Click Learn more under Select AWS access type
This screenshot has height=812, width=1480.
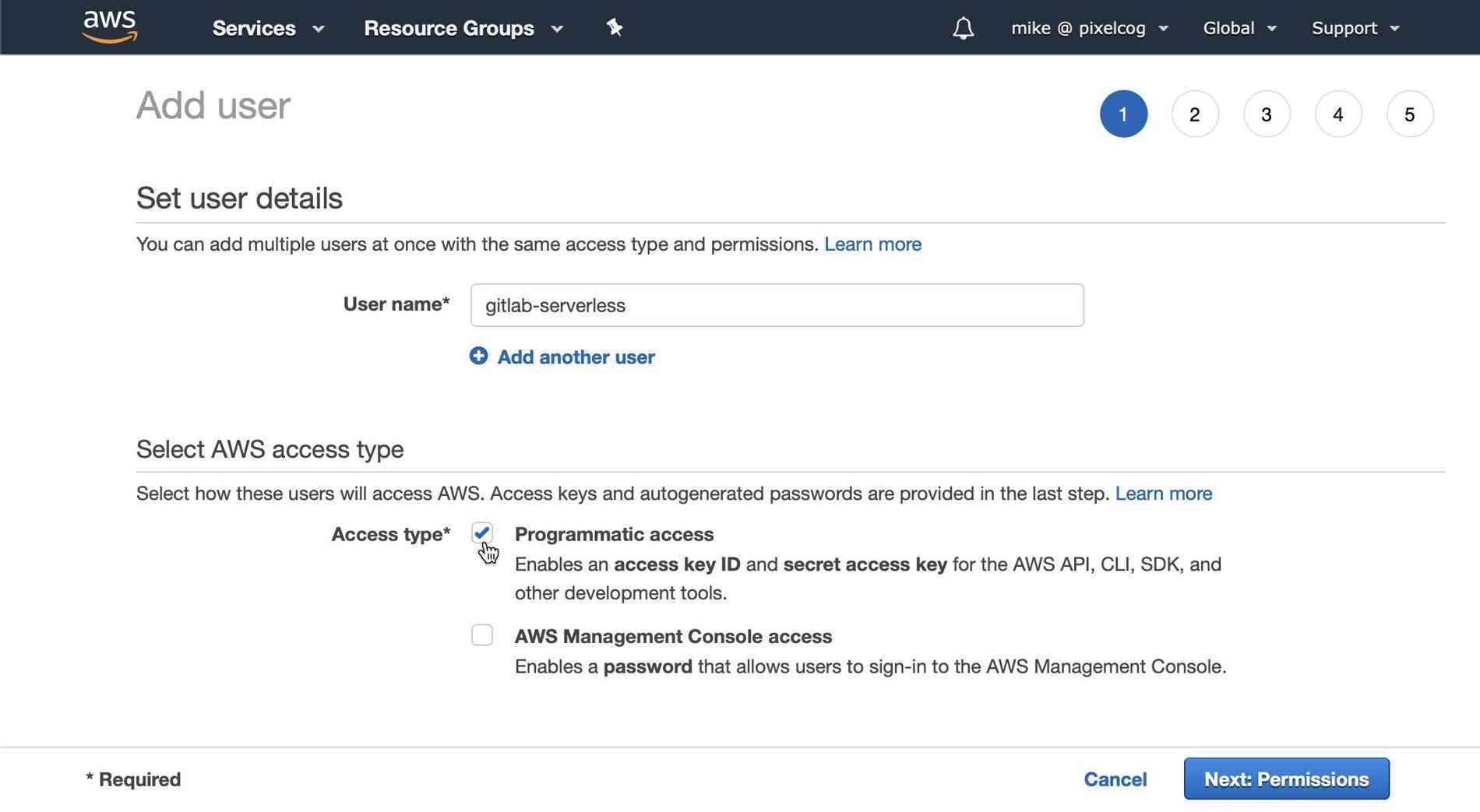coord(1164,494)
